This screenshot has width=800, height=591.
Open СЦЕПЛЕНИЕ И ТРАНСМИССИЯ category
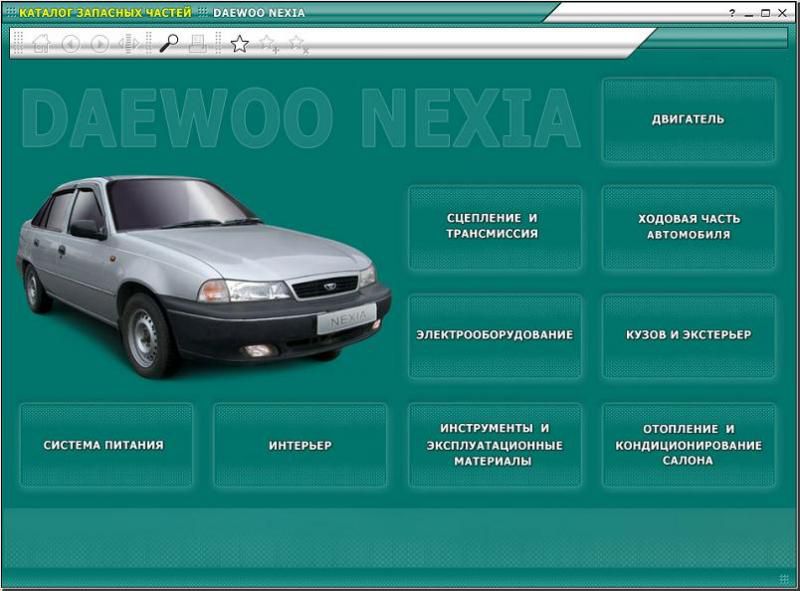click(494, 226)
